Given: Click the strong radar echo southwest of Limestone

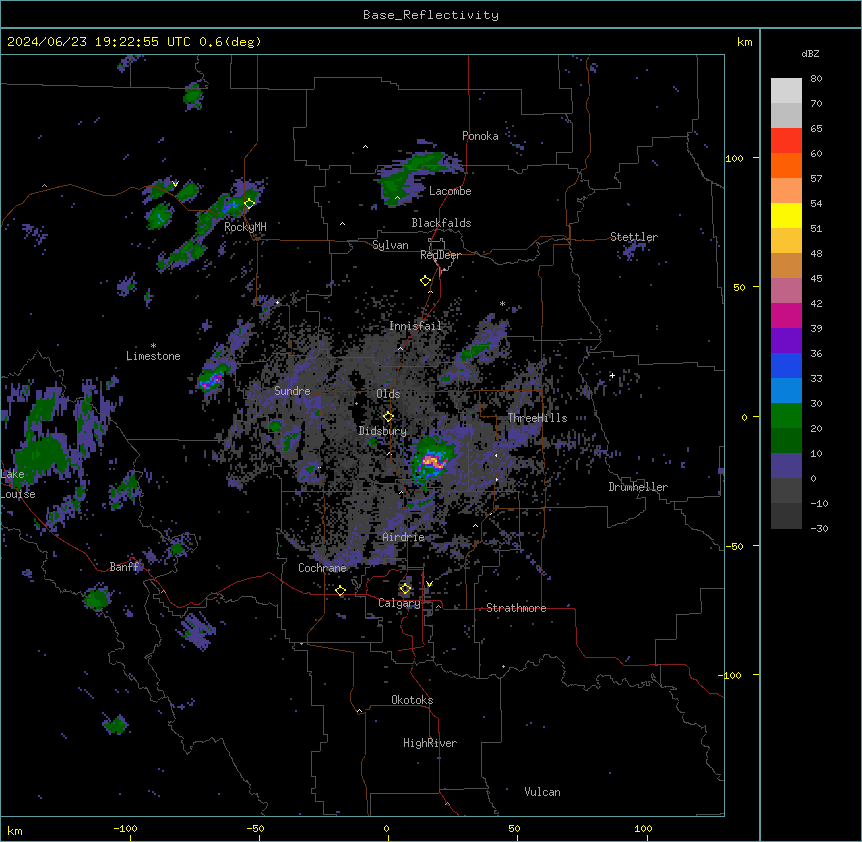Looking at the screenshot, I should pyautogui.click(x=212, y=379).
